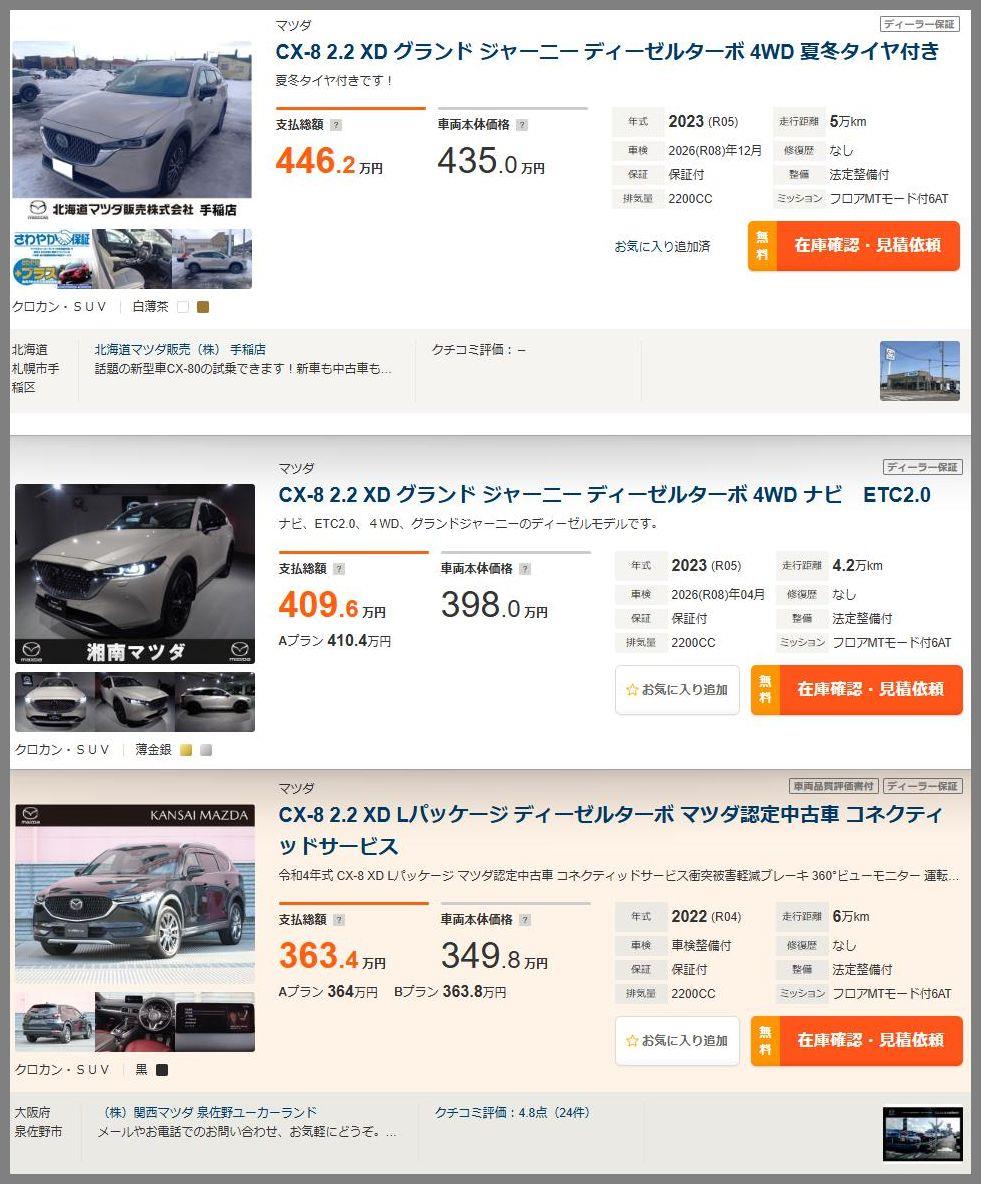Screen dimensions: 981x1184
Task: Open 関西マツダ 泉佐野ユーカーランド dealer link
Action: point(210,1112)
